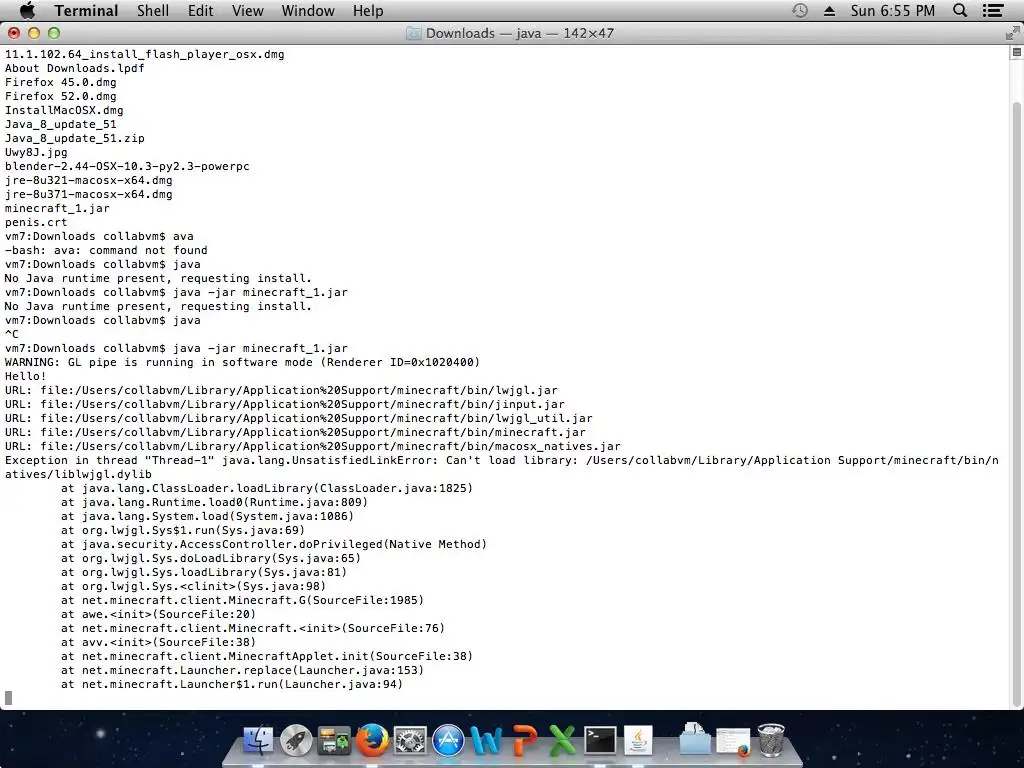Viewport: 1024px width, 768px height.
Task: Click the eject menu bar icon
Action: 829,11
